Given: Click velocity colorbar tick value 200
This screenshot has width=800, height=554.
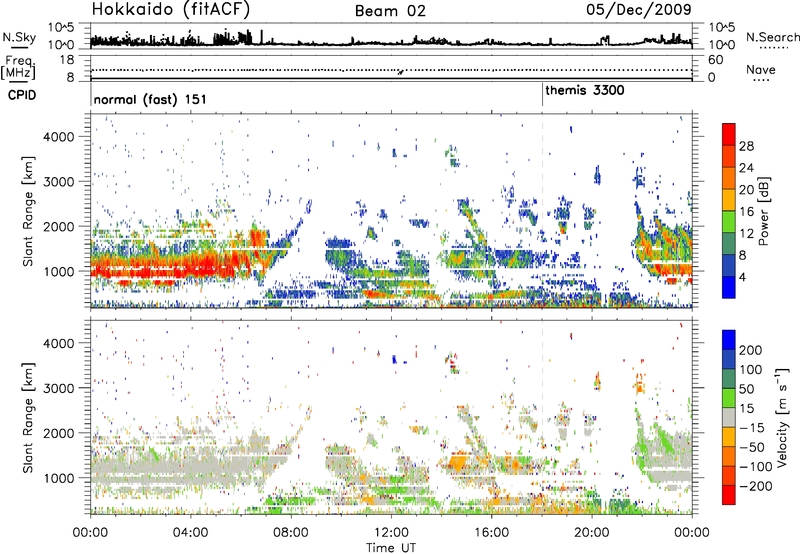Looking at the screenshot, I should 751,350.
